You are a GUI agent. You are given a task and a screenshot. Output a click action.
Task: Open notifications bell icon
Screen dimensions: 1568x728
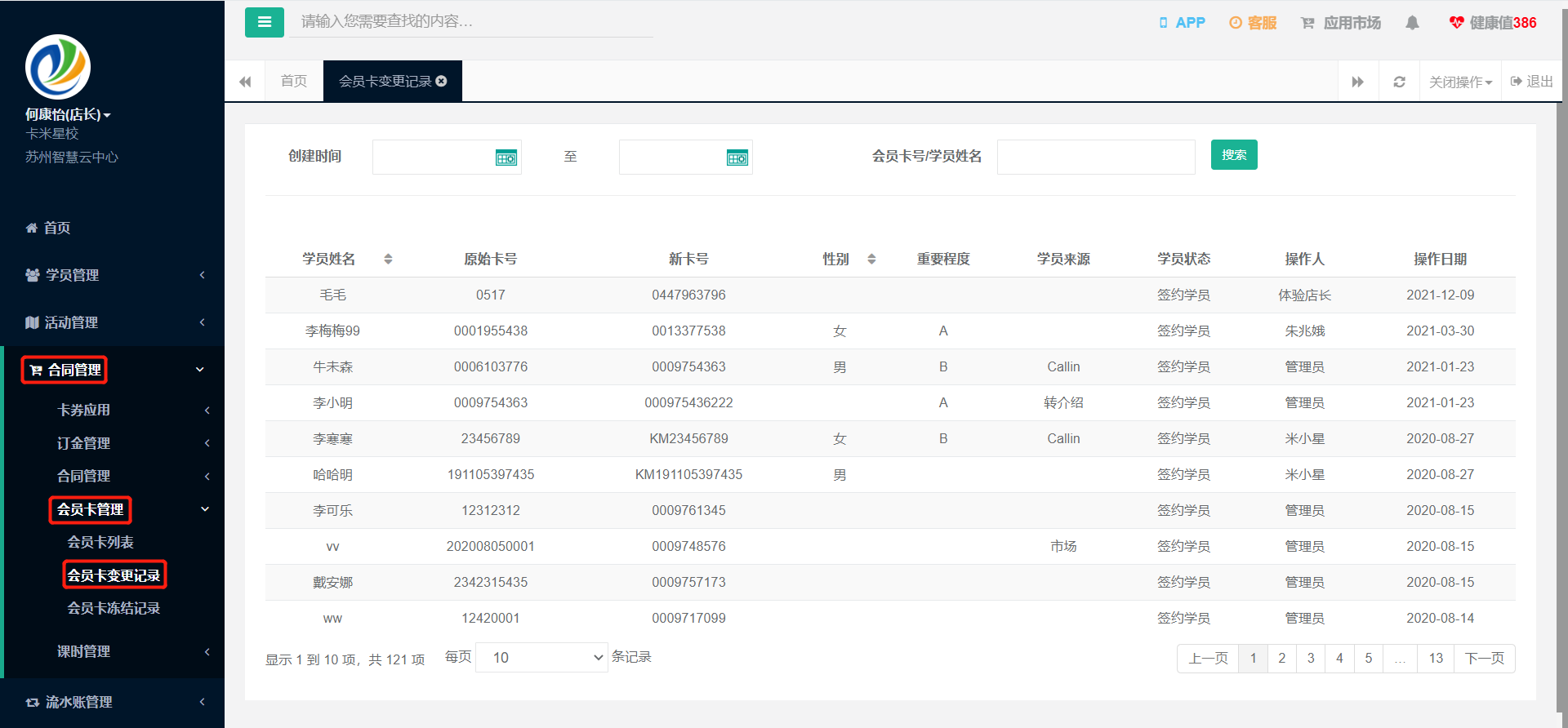pyautogui.click(x=1412, y=23)
